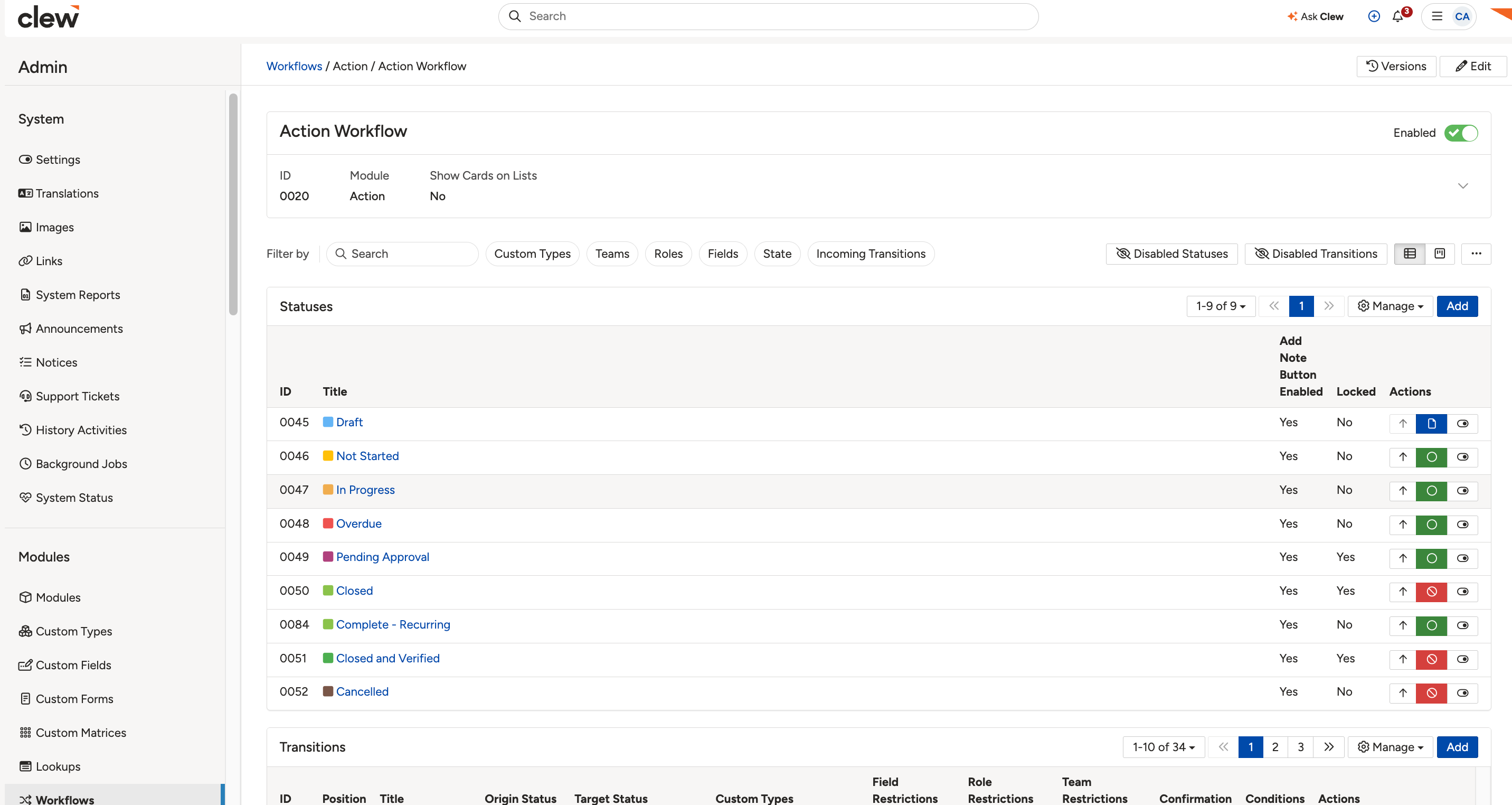Switch to table list view icon
Screen dimensions: 1512x805
(x=1410, y=254)
